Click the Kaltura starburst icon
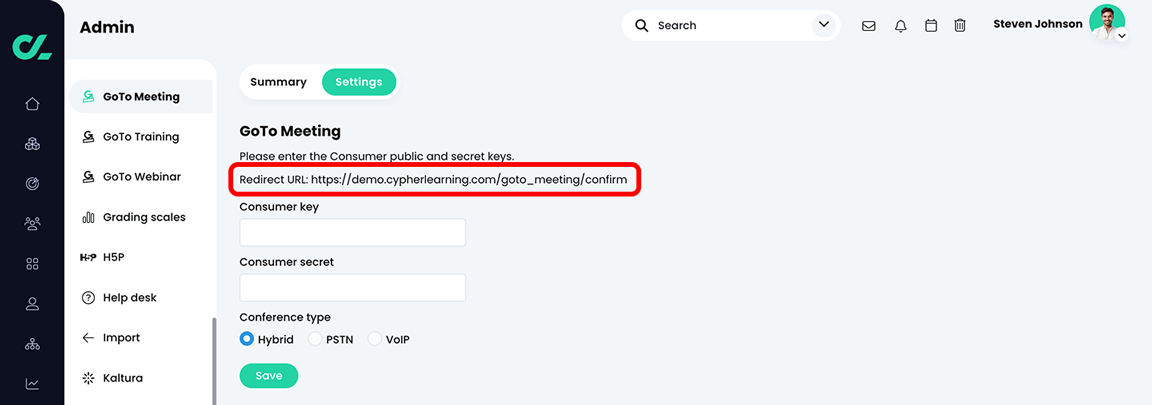Viewport: 1152px width, 405px height. pos(88,379)
